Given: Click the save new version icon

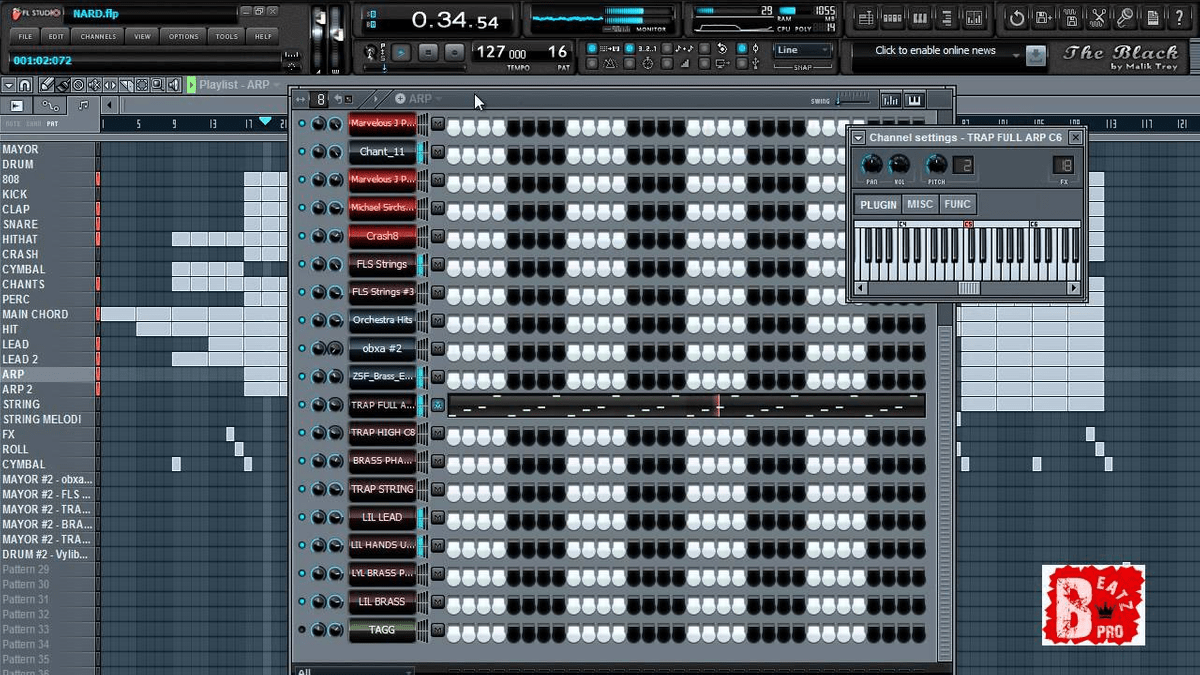Looking at the screenshot, I should [1044, 18].
